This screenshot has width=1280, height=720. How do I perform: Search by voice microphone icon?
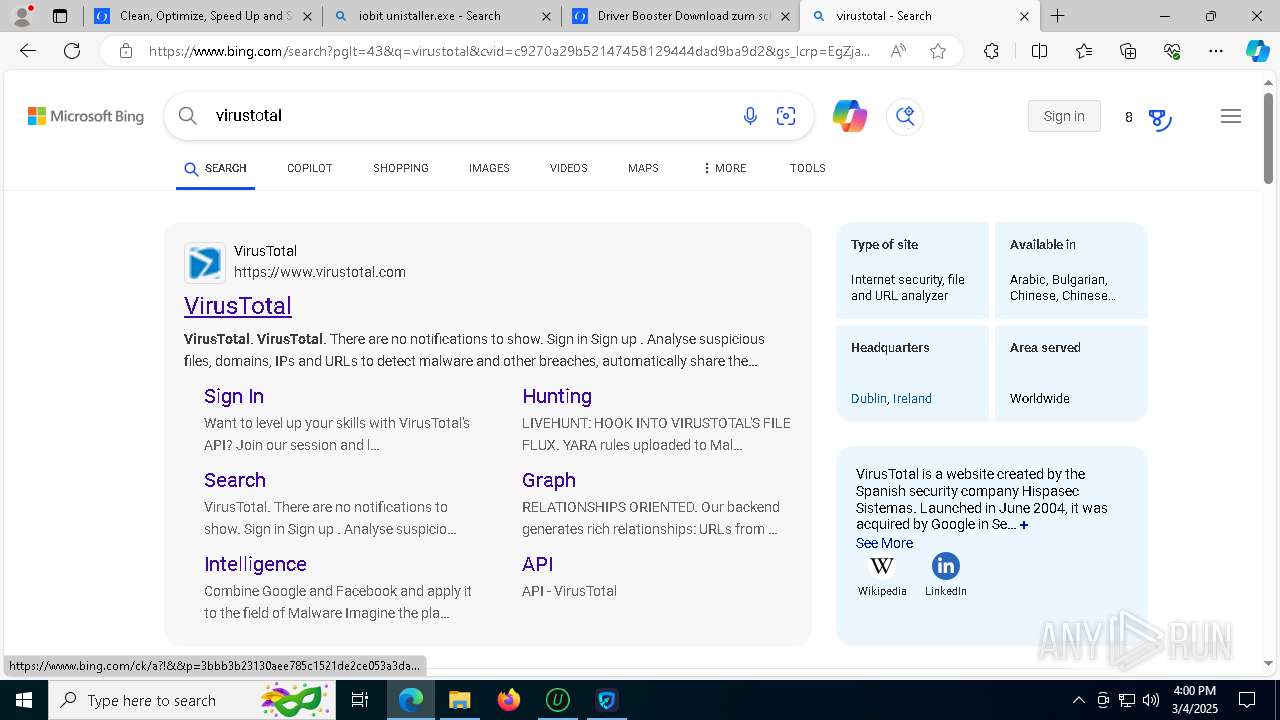click(x=750, y=116)
